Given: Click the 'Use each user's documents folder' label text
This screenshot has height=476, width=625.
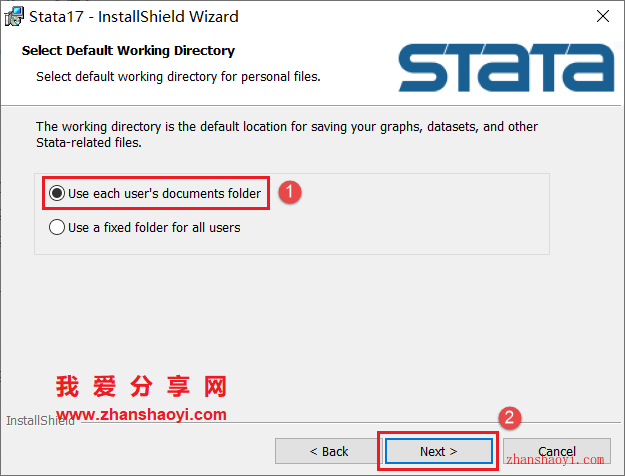Looking at the screenshot, I should [164, 193].
